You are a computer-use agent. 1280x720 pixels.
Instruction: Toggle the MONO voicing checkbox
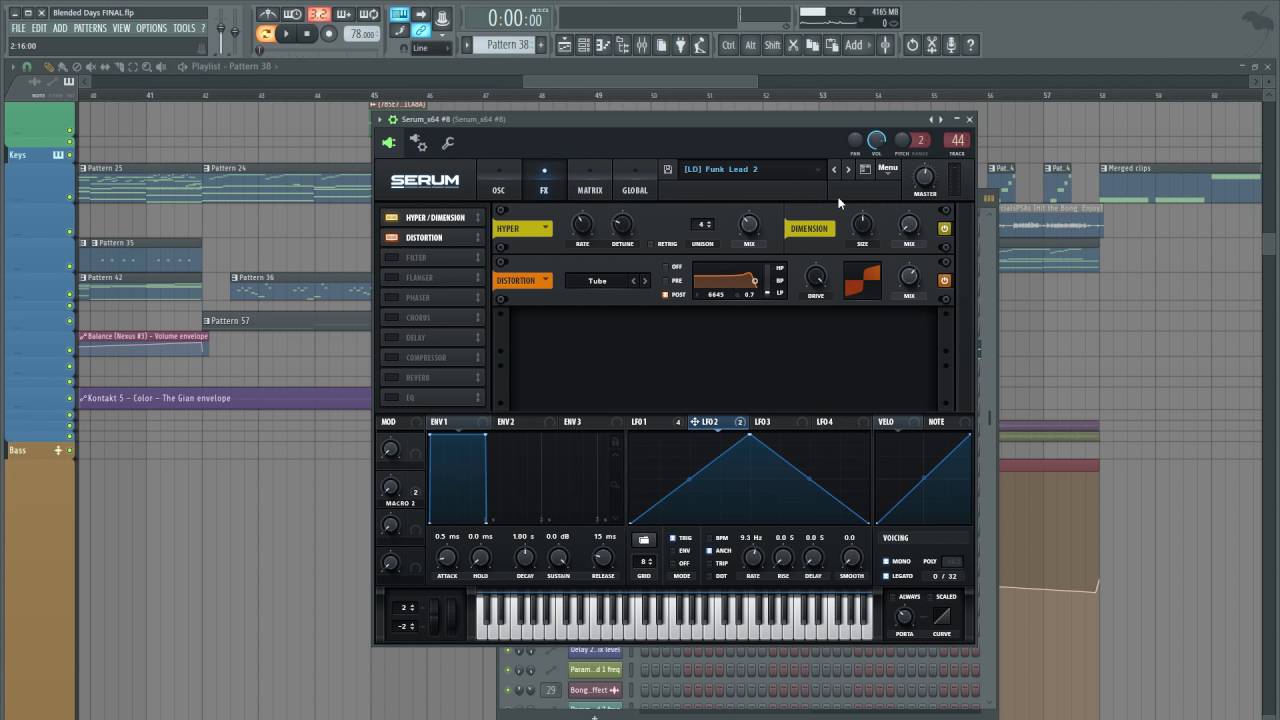click(886, 562)
